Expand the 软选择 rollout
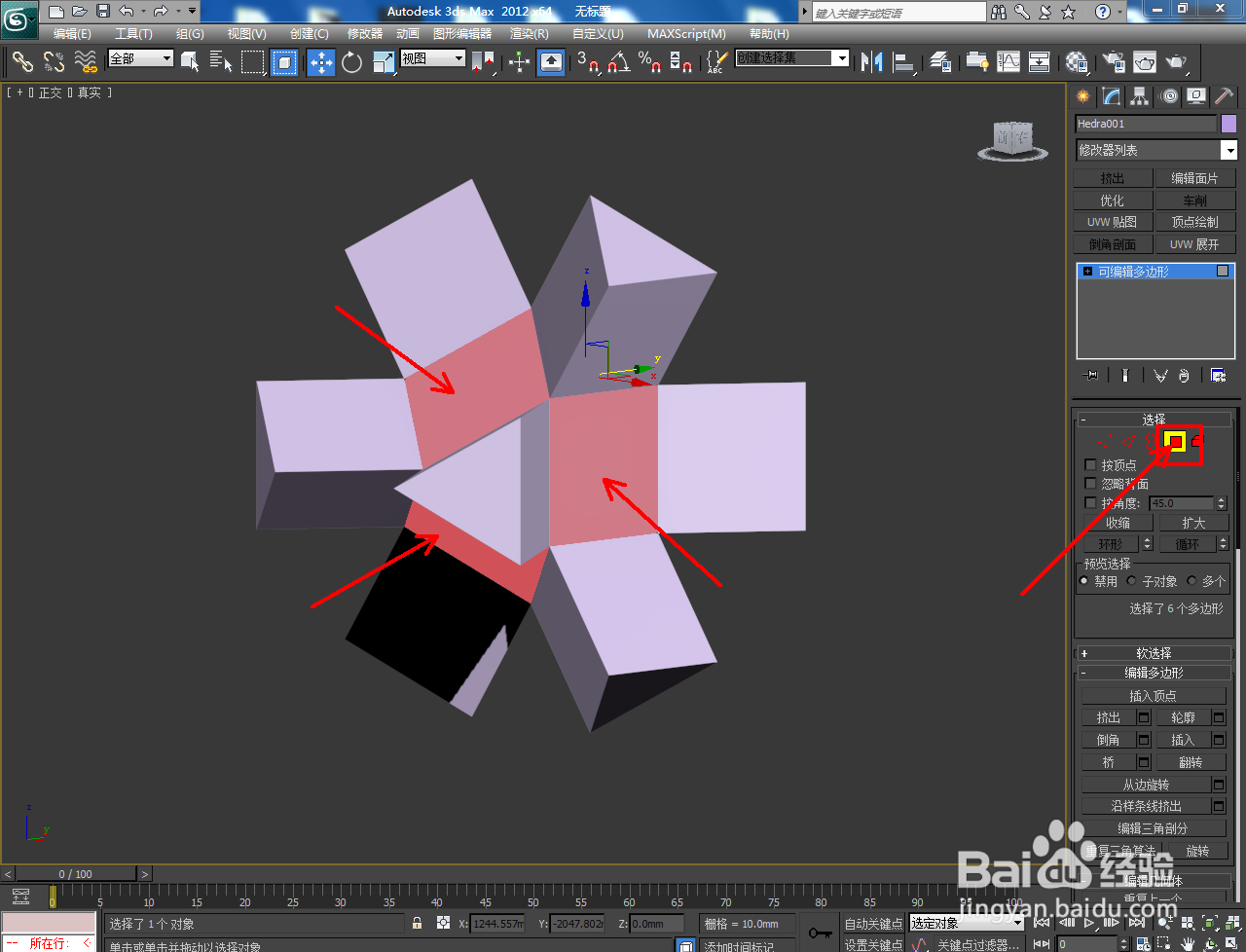Viewport: 1246px width, 952px height. (x=1154, y=653)
